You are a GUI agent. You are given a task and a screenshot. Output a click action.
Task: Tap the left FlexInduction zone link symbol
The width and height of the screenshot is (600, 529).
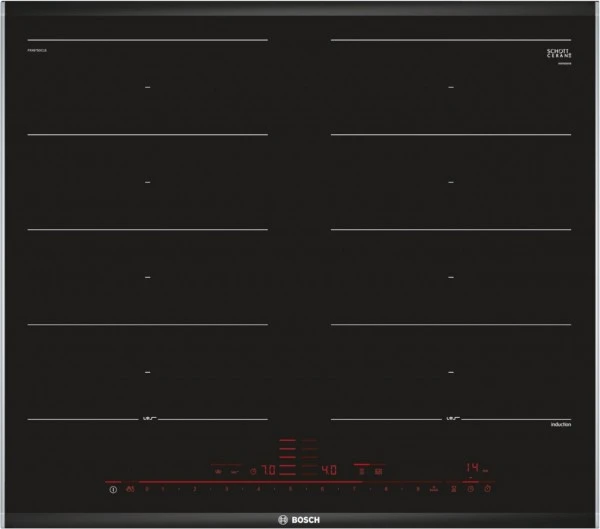click(x=146, y=417)
